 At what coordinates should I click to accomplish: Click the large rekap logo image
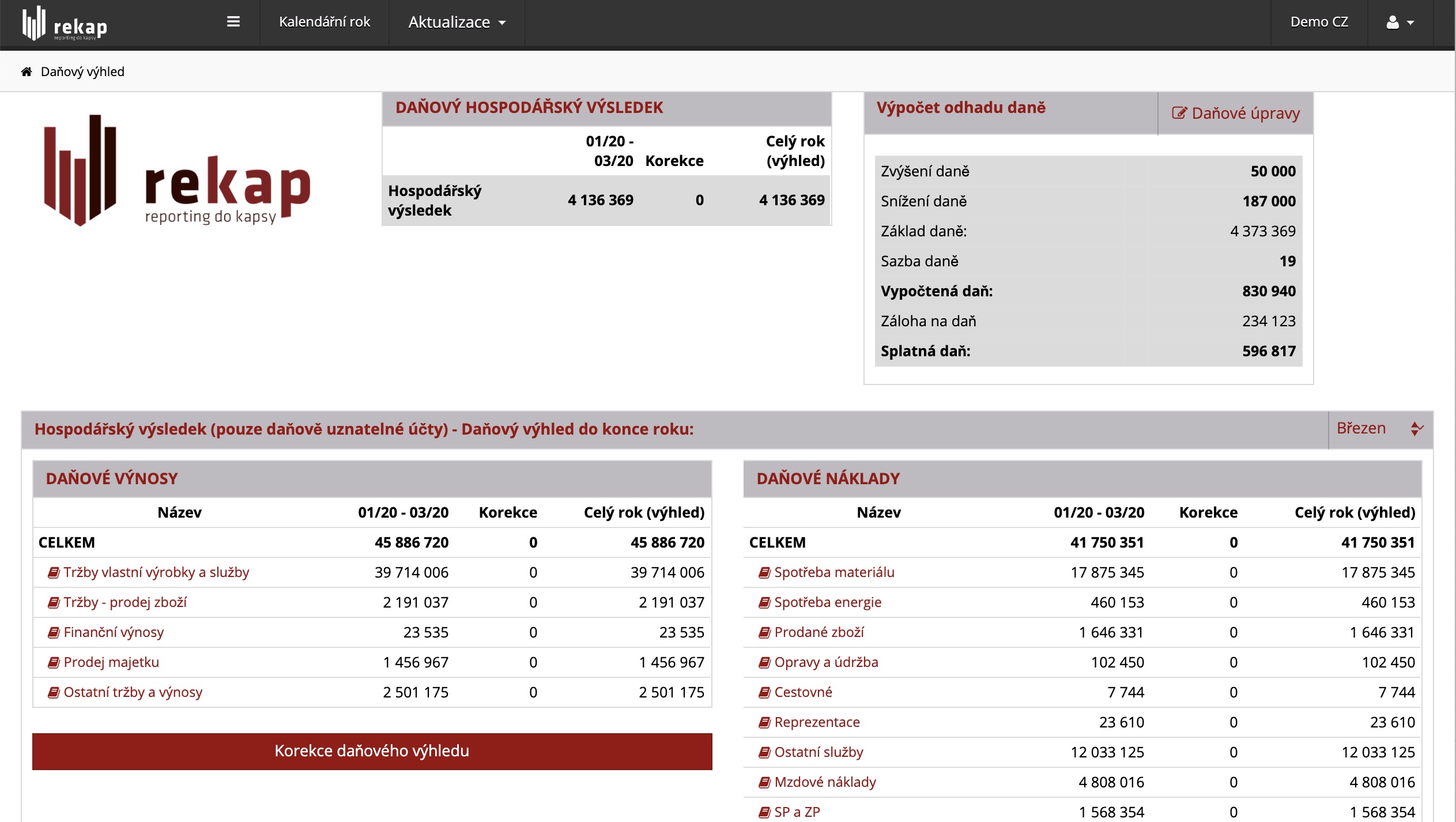click(178, 170)
